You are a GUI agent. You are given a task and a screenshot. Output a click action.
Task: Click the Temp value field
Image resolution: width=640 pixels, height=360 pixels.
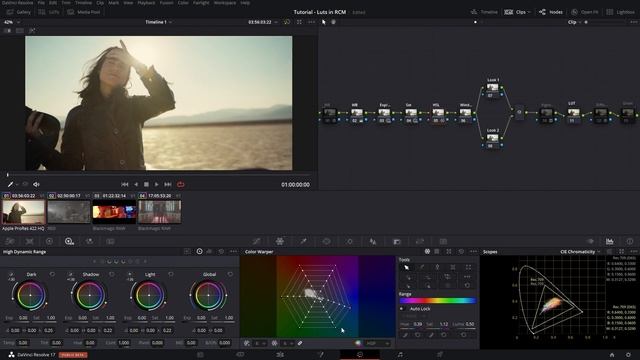23,343
